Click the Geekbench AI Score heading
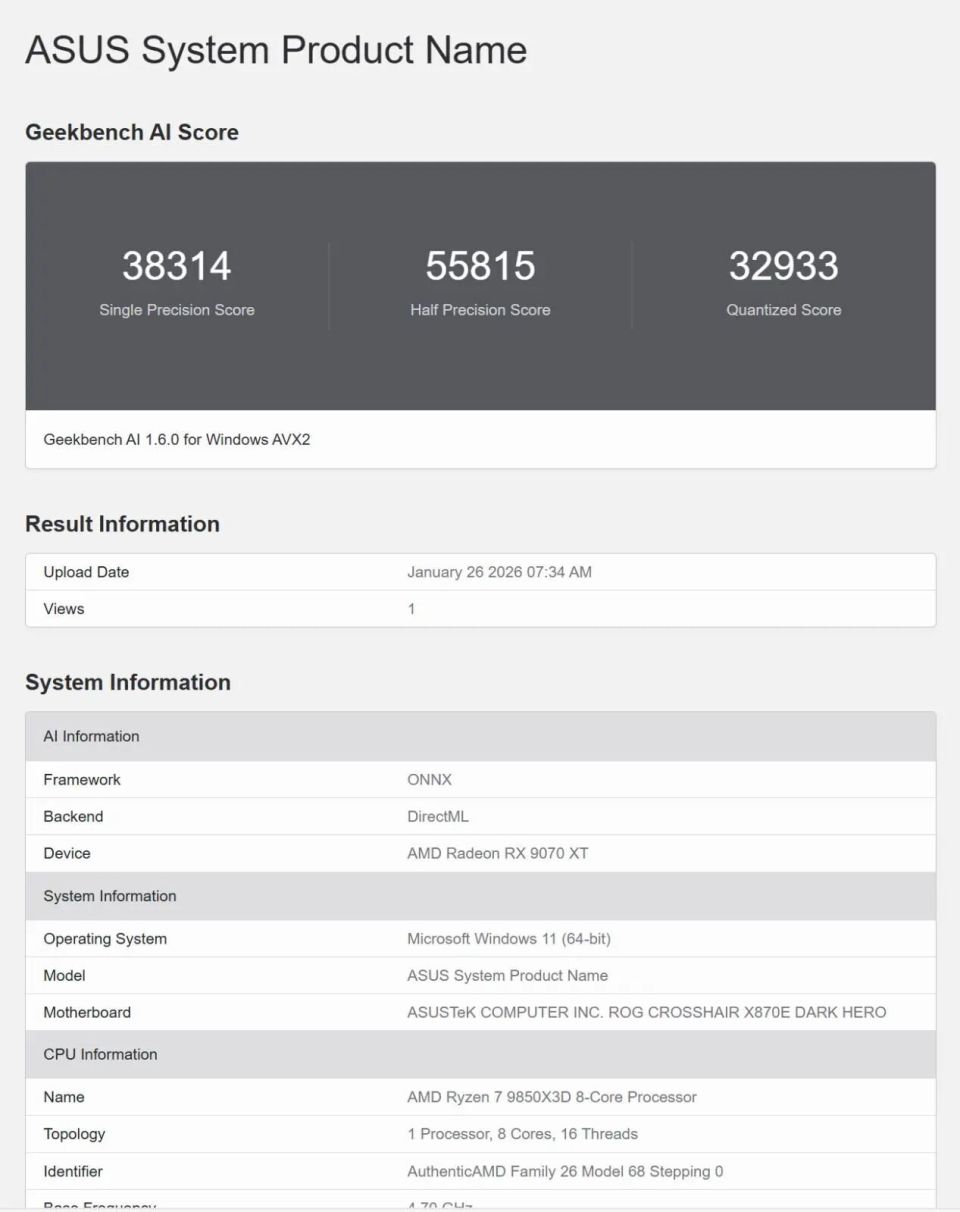The image size is (960, 1212). click(x=132, y=132)
